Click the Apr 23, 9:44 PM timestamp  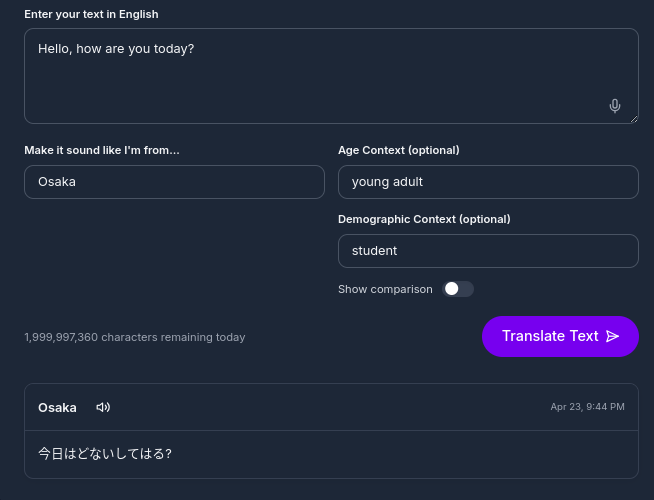click(x=587, y=407)
